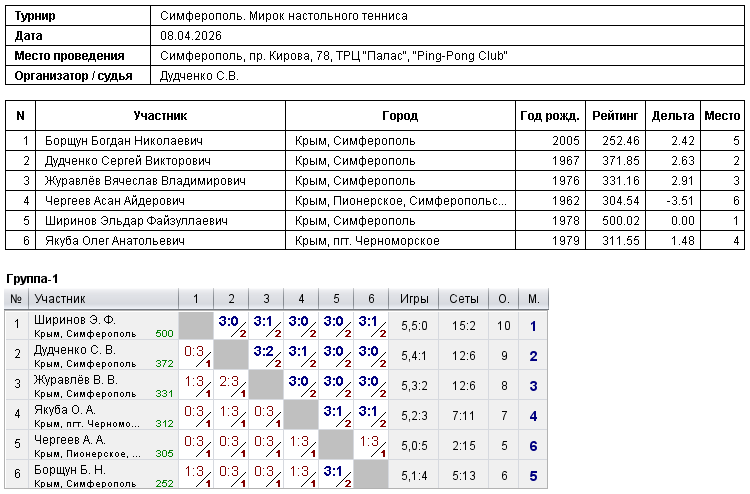Screen dimensions: 750x494
Task: Open participant Борщун Богдан Николаевич
Action: coord(124,141)
